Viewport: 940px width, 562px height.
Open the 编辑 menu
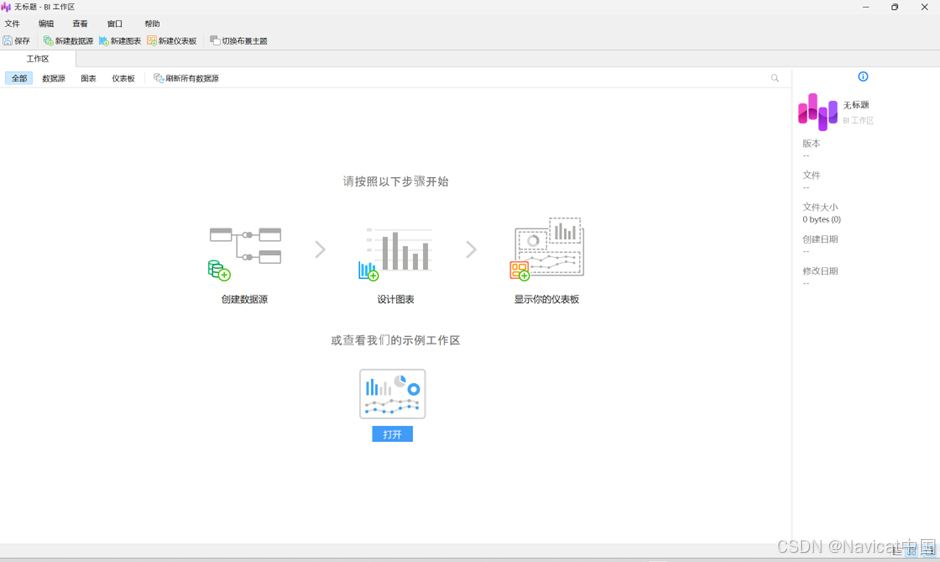tap(46, 23)
